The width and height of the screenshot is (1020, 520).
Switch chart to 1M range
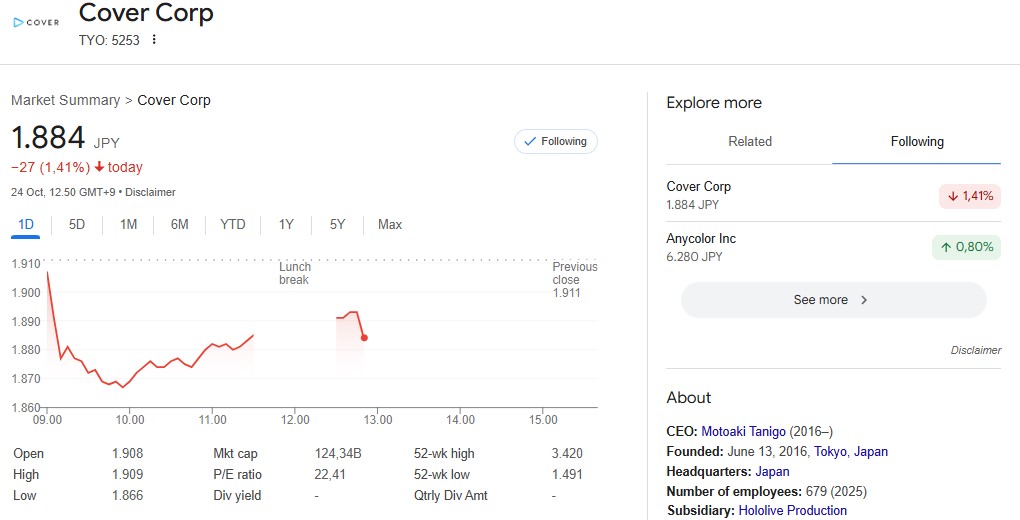(128, 225)
